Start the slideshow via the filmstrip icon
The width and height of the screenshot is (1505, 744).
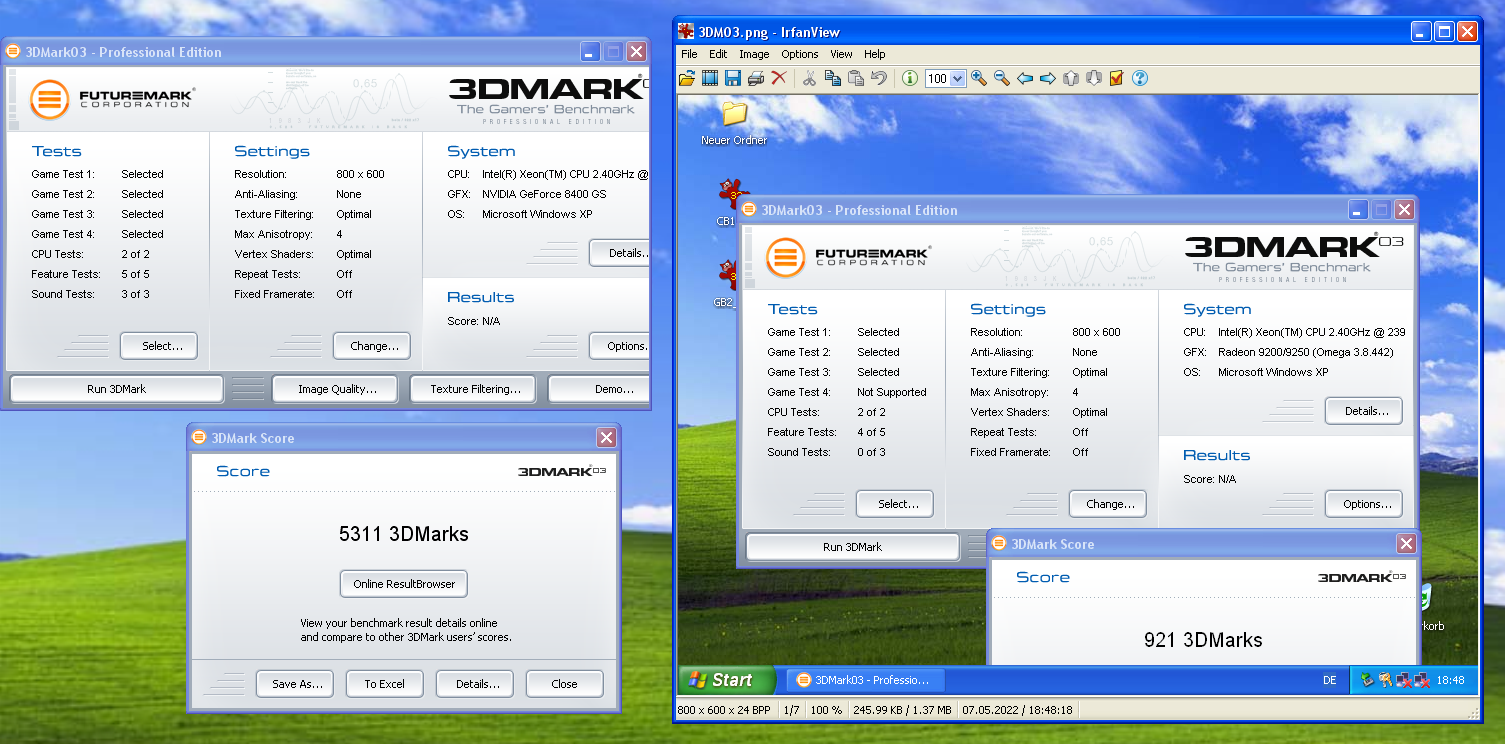point(710,78)
